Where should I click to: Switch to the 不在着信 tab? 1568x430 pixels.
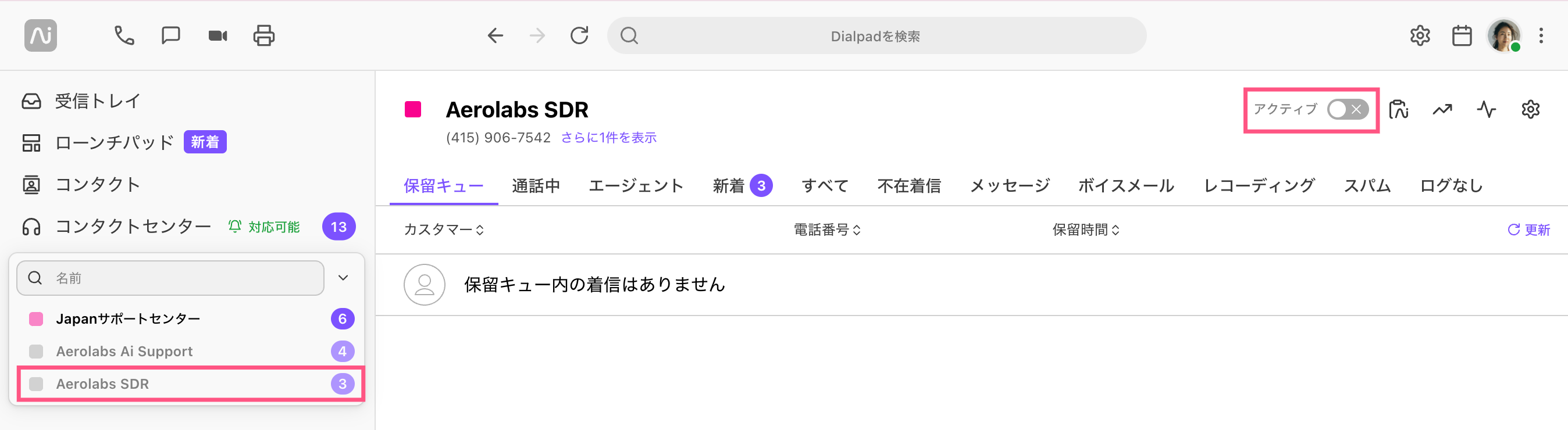pyautogui.click(x=910, y=185)
